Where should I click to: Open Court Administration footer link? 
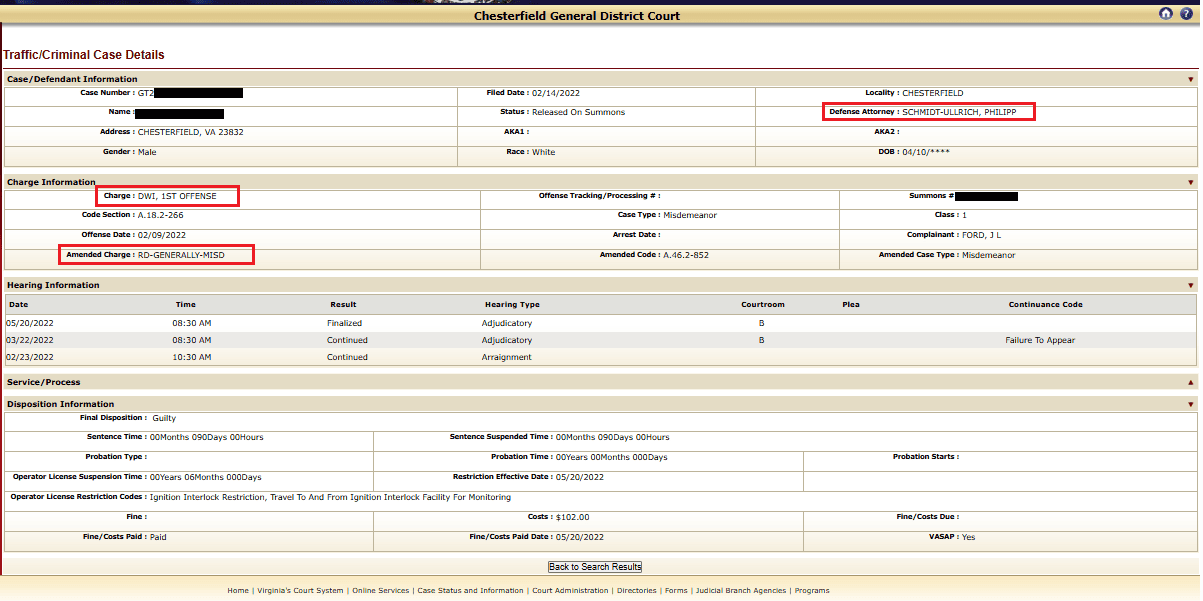coord(570,591)
